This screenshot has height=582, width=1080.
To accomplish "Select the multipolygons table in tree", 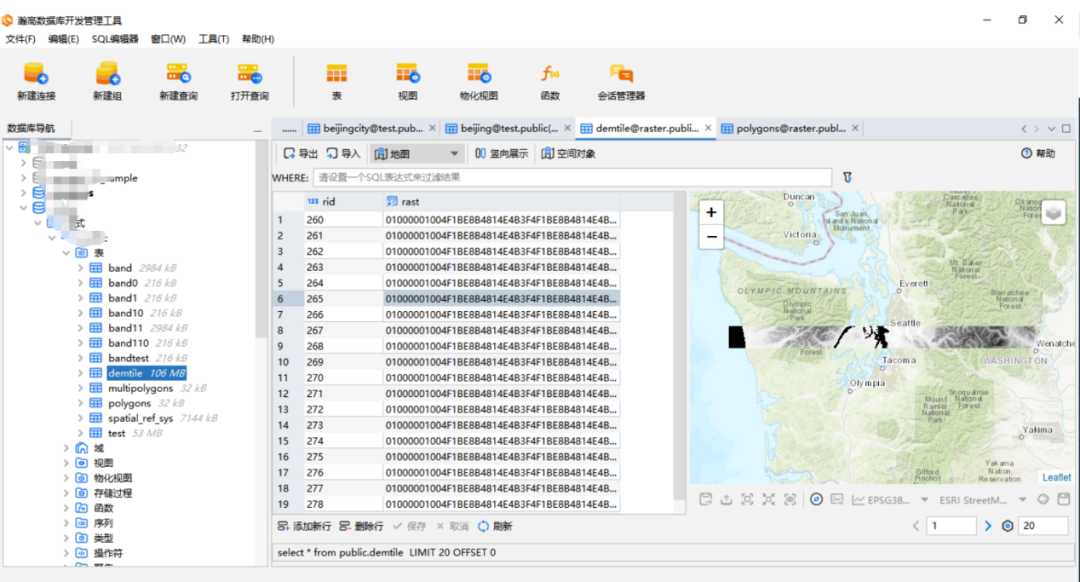I will coord(141,388).
